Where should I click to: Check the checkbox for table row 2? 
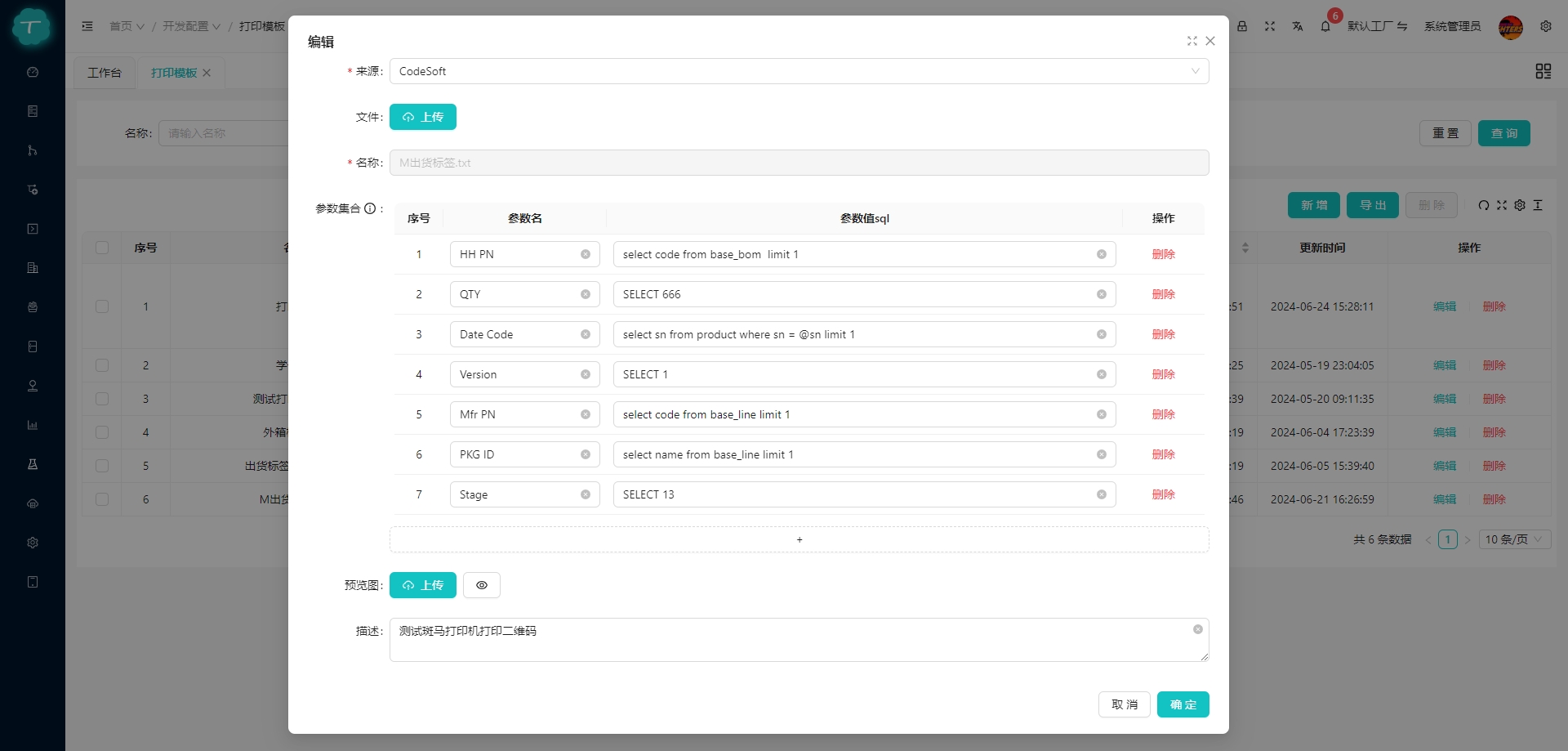coord(102,365)
